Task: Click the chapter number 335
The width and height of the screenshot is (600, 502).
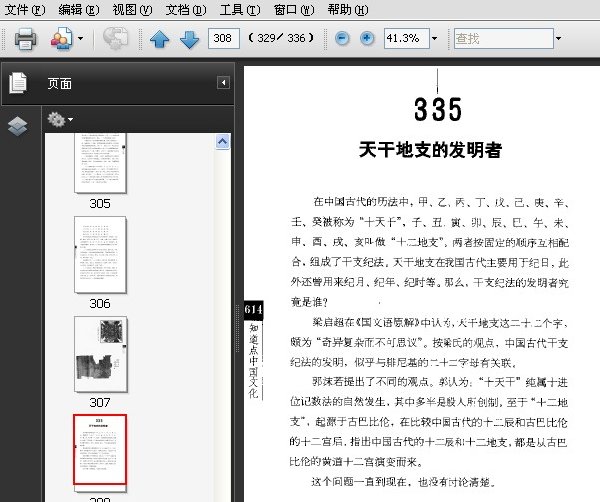Action: [x=438, y=109]
